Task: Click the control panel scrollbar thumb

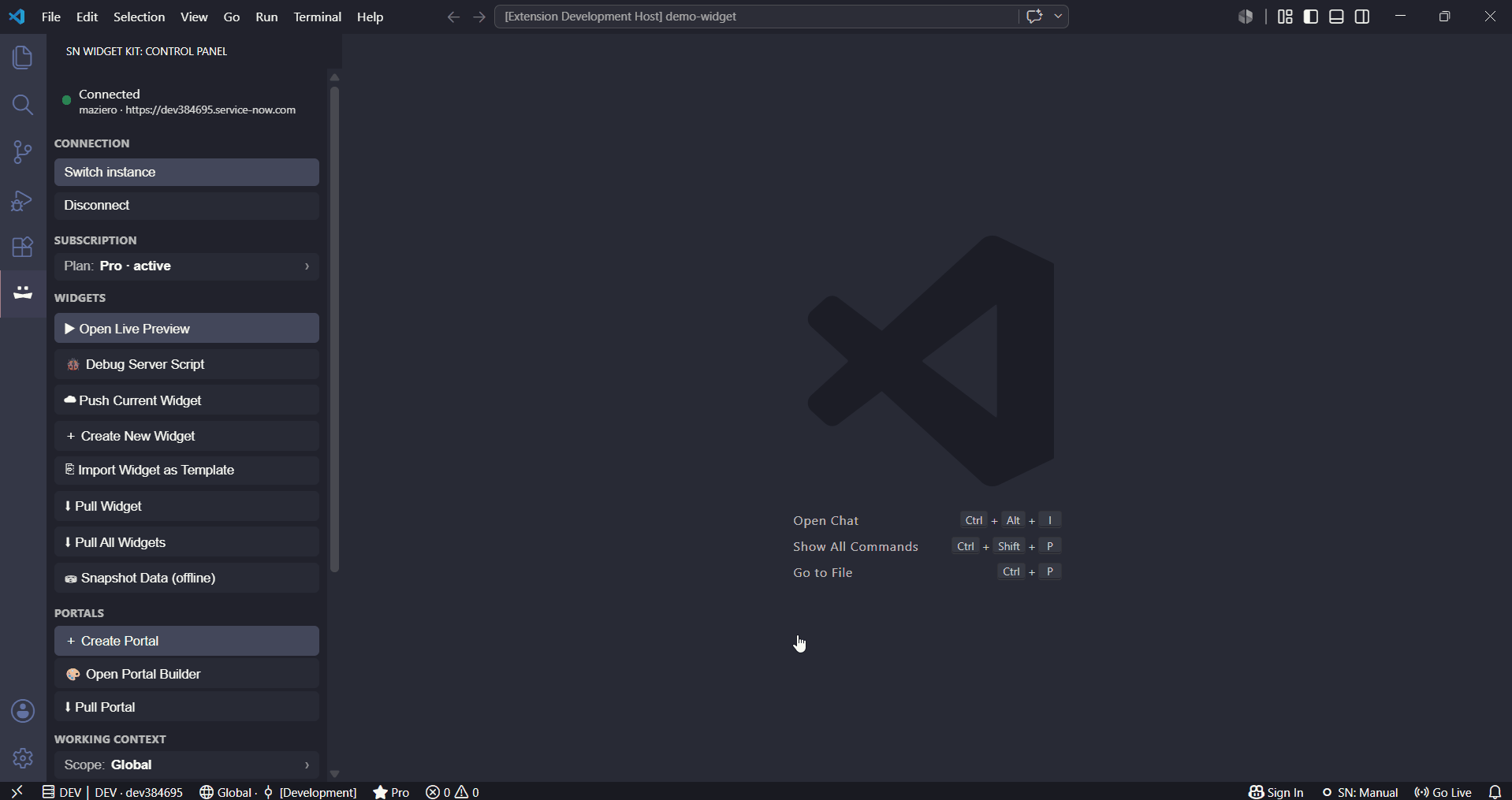Action: click(x=334, y=329)
